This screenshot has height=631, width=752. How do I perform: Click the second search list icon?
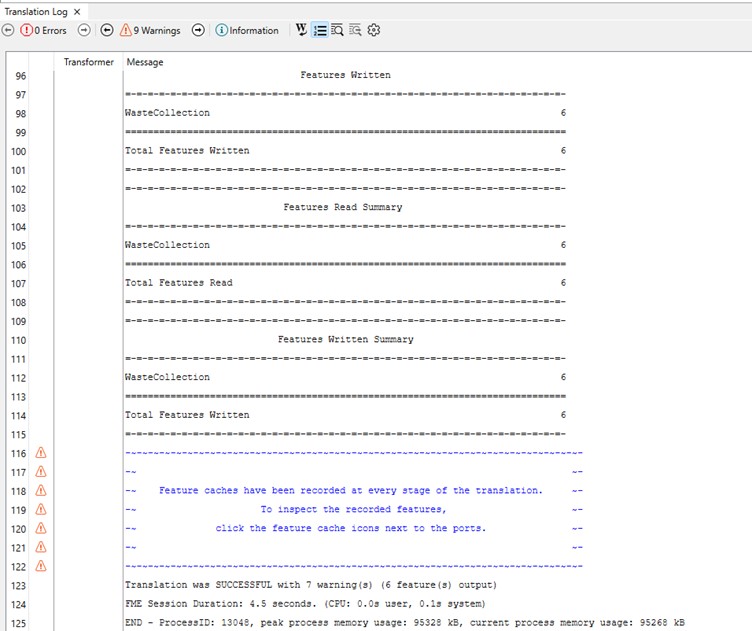(356, 30)
